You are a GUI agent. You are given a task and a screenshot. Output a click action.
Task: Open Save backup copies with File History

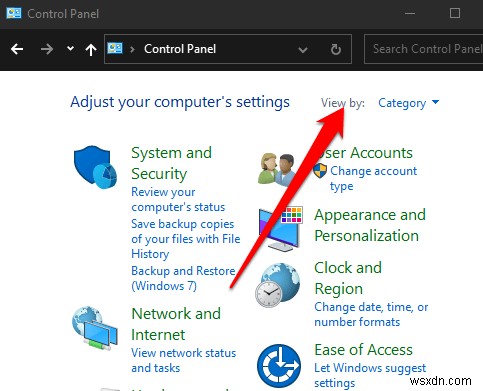[186, 239]
